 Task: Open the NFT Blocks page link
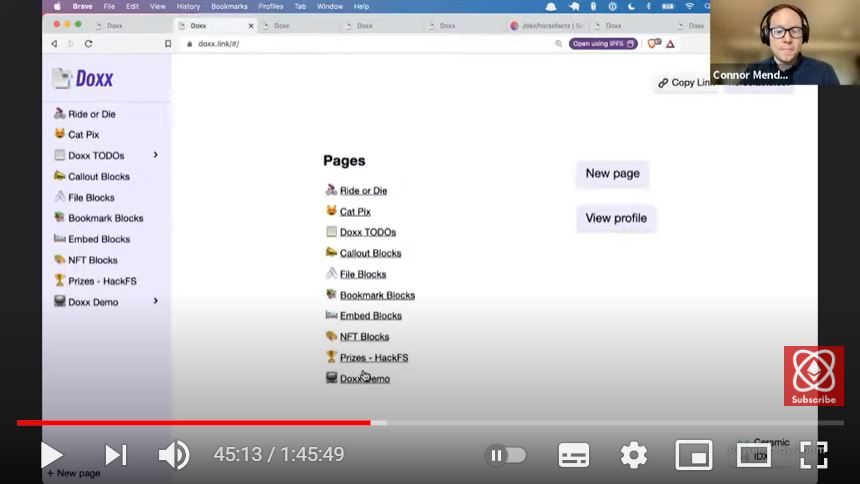[x=364, y=336]
